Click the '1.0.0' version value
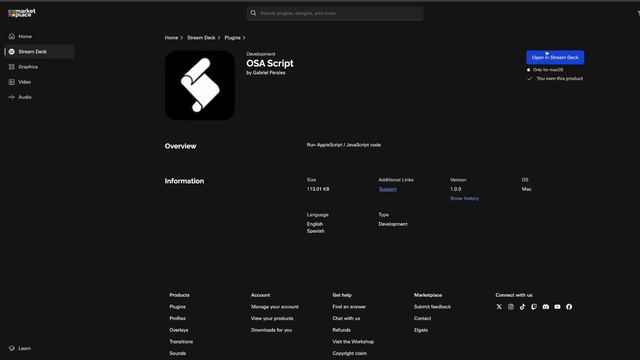Screen dimensions: 640x360 pos(456,189)
